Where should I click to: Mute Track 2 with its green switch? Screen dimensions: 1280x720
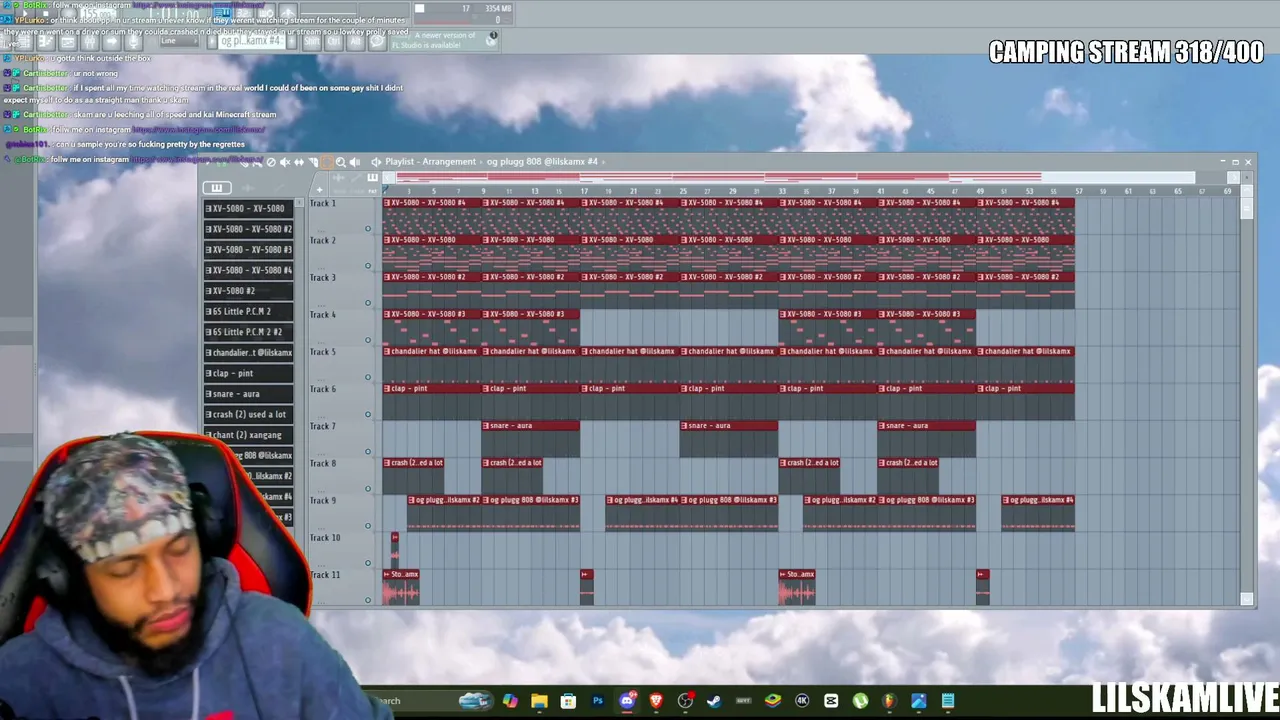(x=368, y=266)
